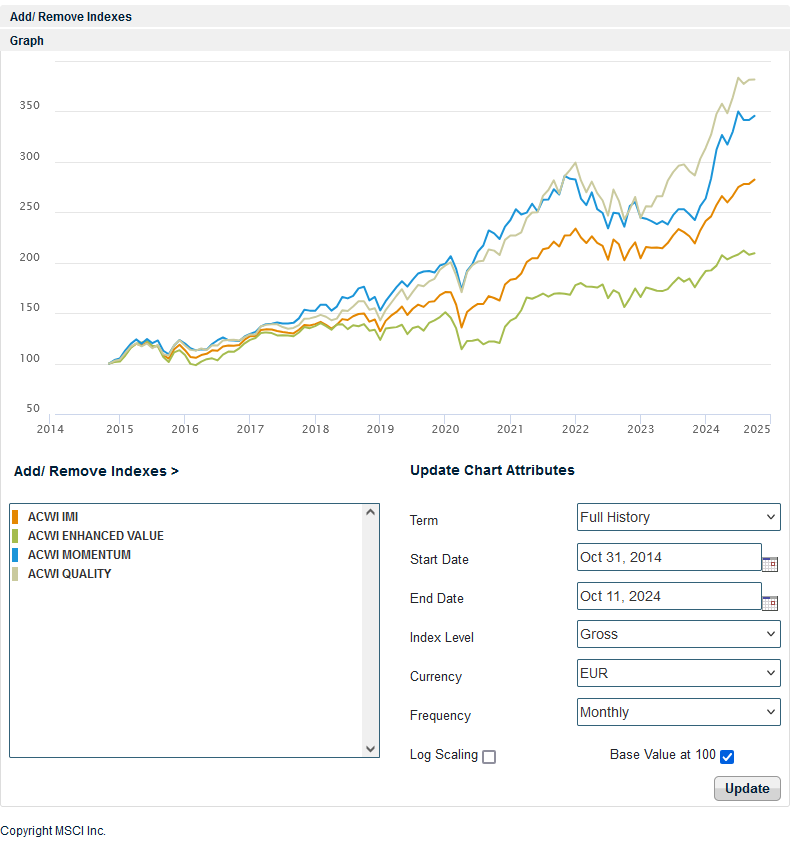Image resolution: width=797 pixels, height=843 pixels.
Task: Click the blue ACWI MOMENTUM color marker
Action: (x=16, y=555)
